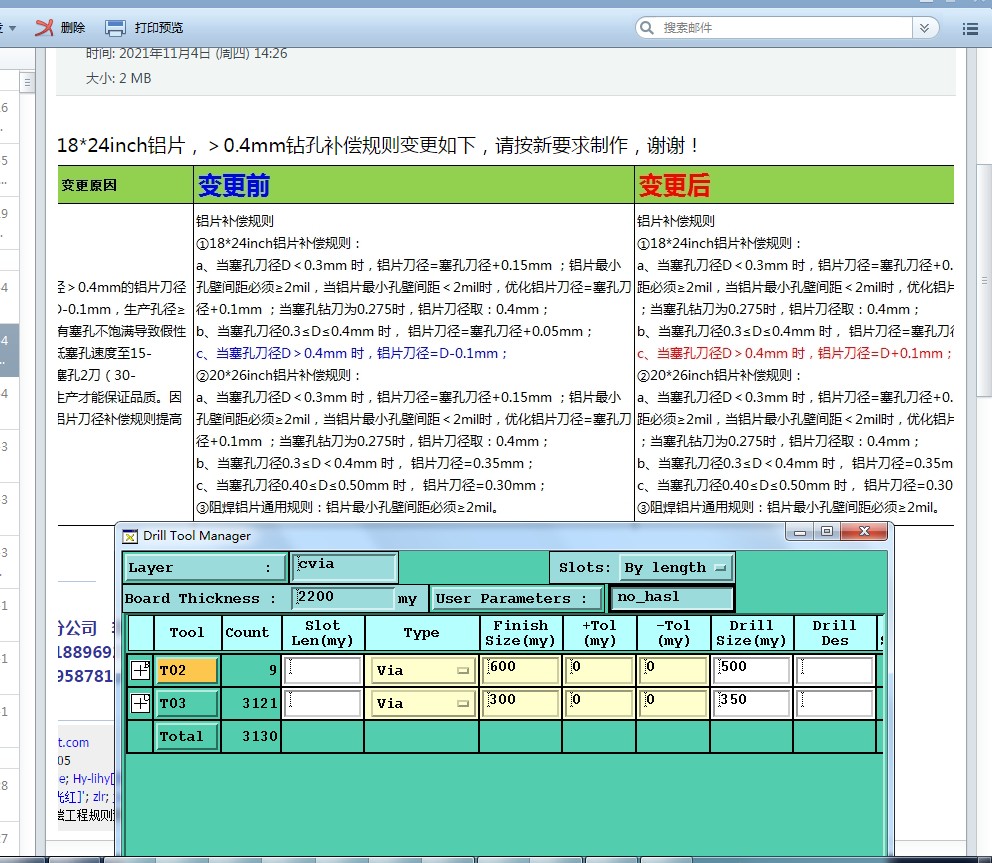The height and width of the screenshot is (863, 992).
Task: Select the T02 tool button
Action: [187, 670]
